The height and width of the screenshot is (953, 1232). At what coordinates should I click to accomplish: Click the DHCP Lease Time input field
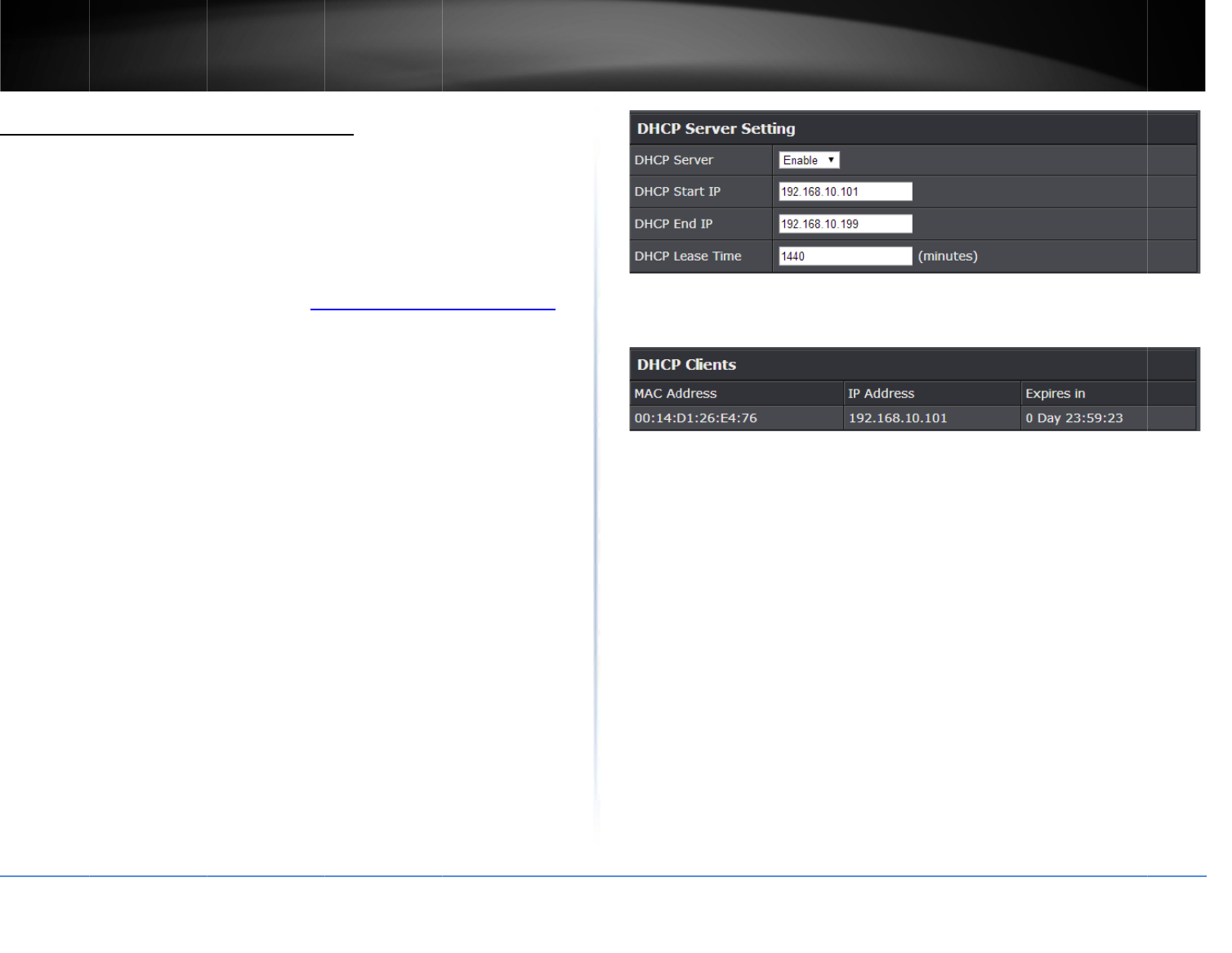pyautogui.click(x=846, y=256)
